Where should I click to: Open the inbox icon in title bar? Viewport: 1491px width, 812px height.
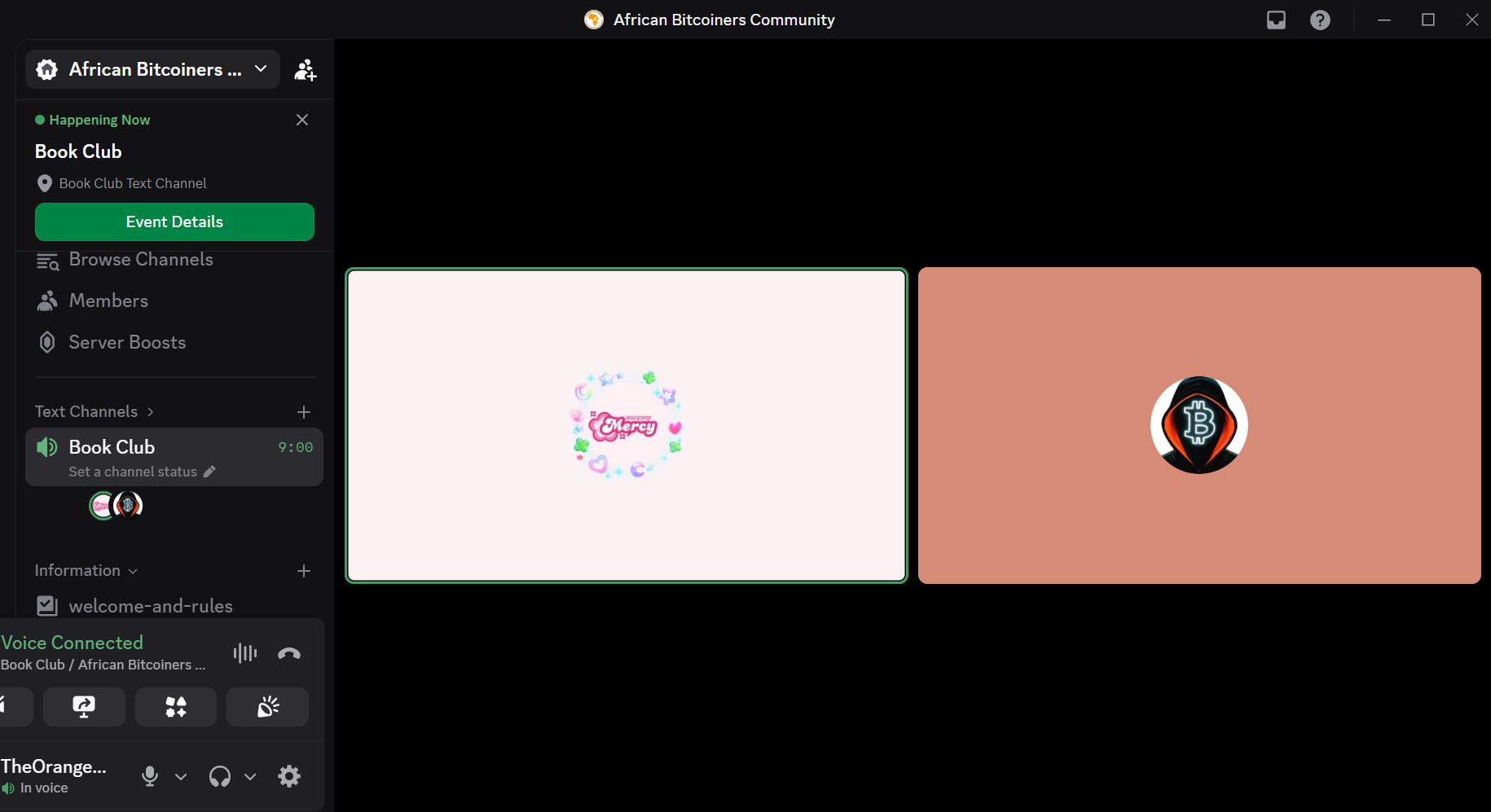pos(1276,20)
